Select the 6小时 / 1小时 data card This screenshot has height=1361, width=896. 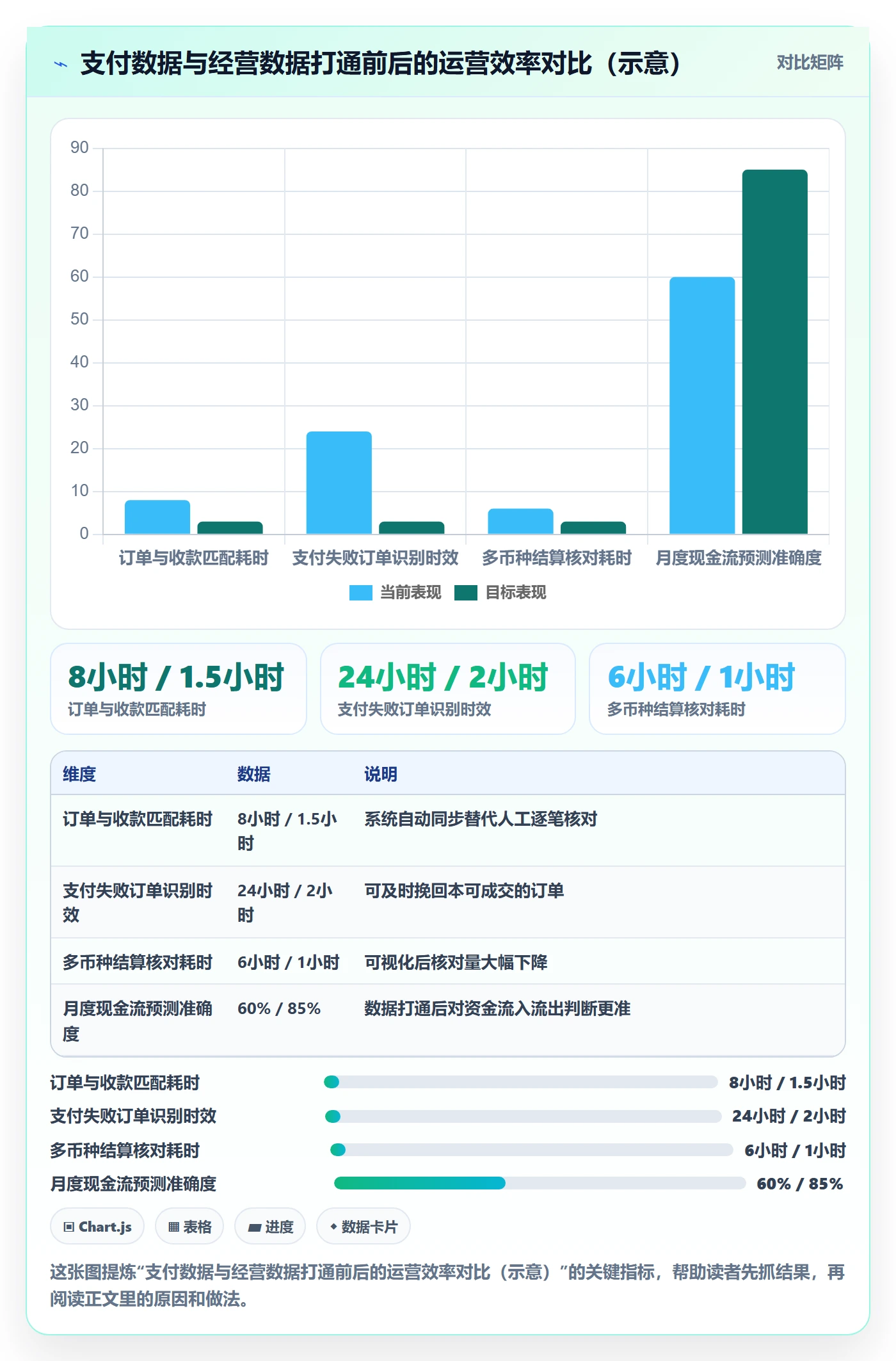(717, 689)
